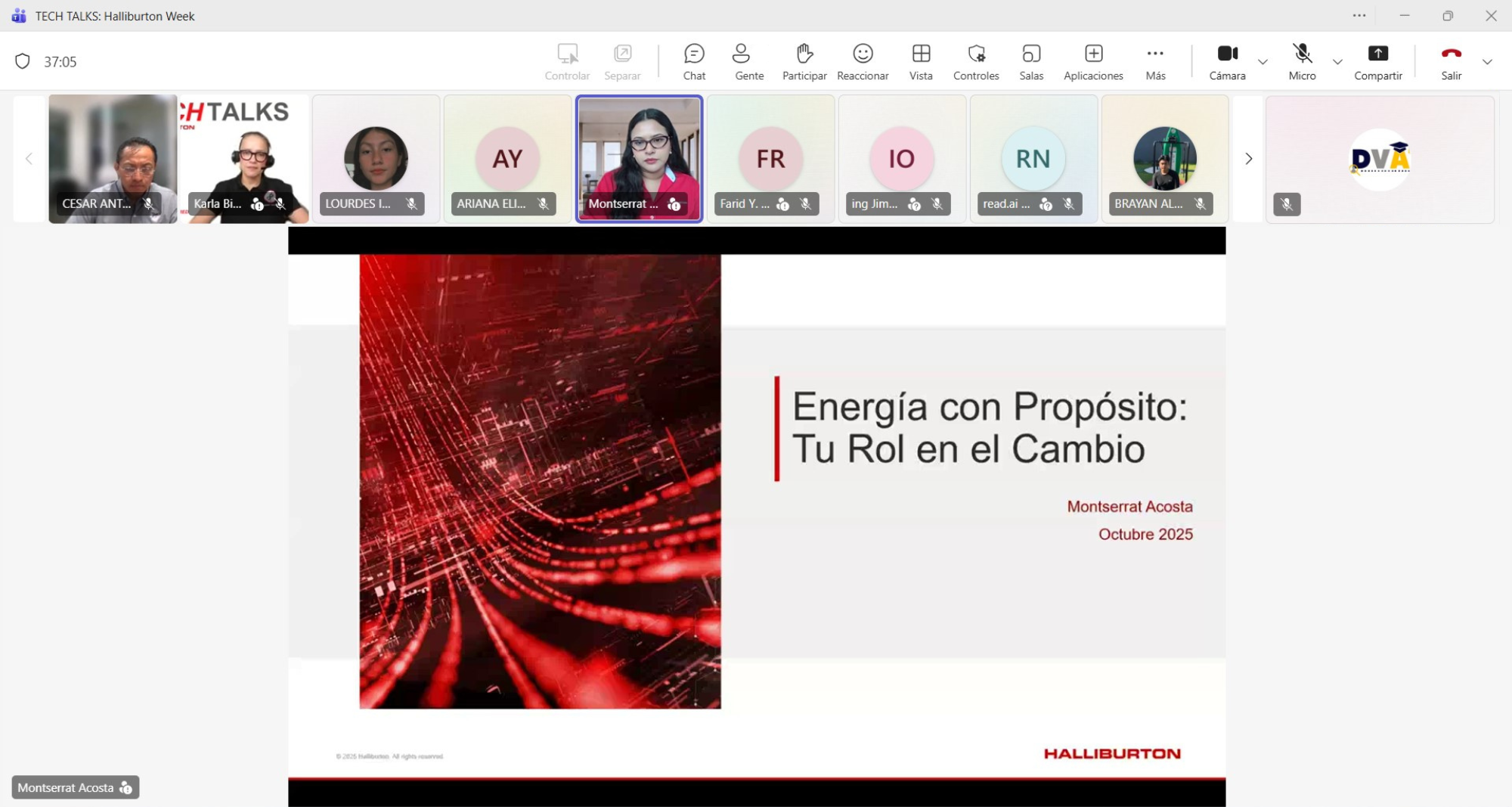Open the Reaccionar emoji menu

(863, 61)
